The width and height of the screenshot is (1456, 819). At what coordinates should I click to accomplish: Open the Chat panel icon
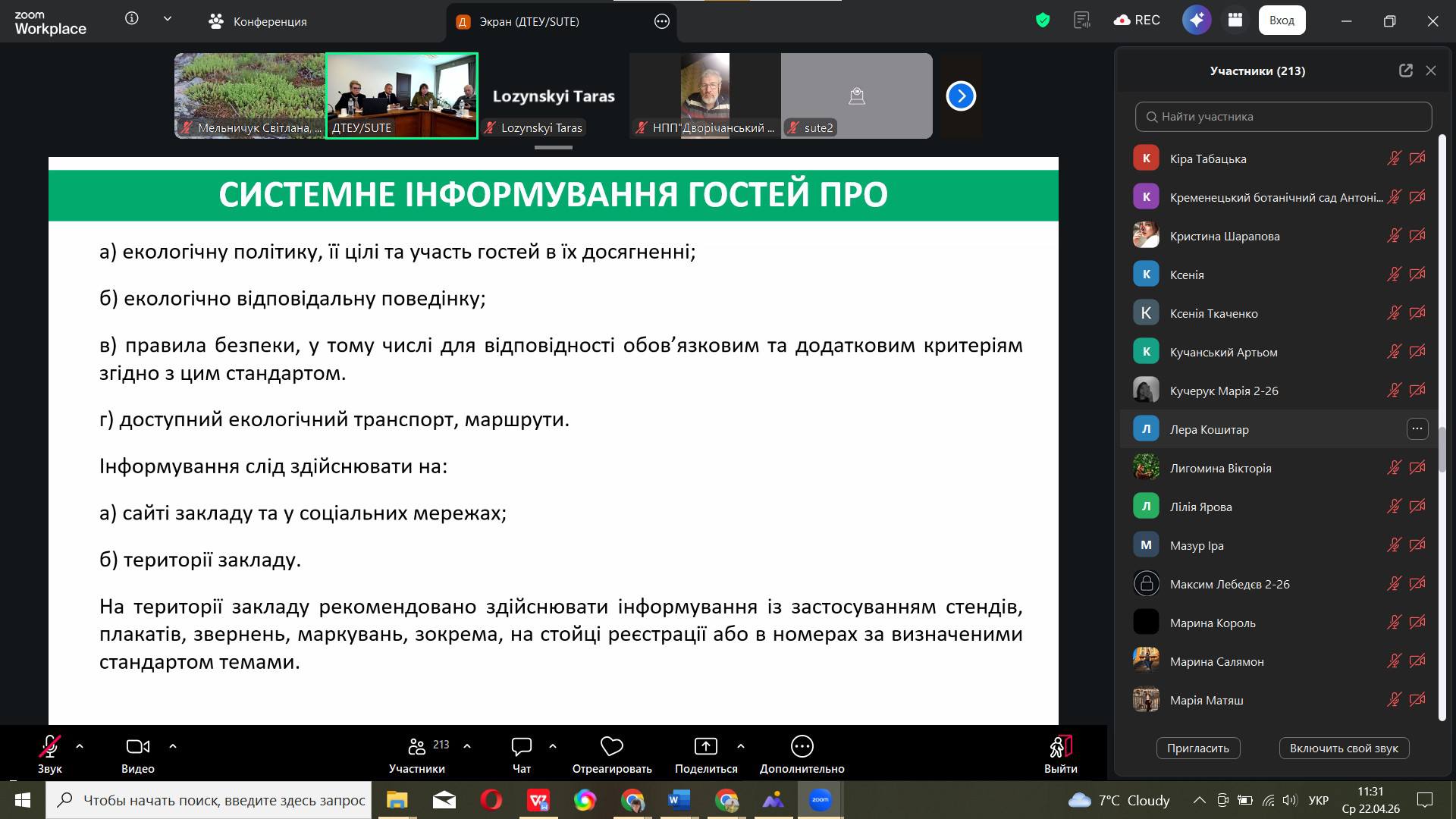pos(521,747)
